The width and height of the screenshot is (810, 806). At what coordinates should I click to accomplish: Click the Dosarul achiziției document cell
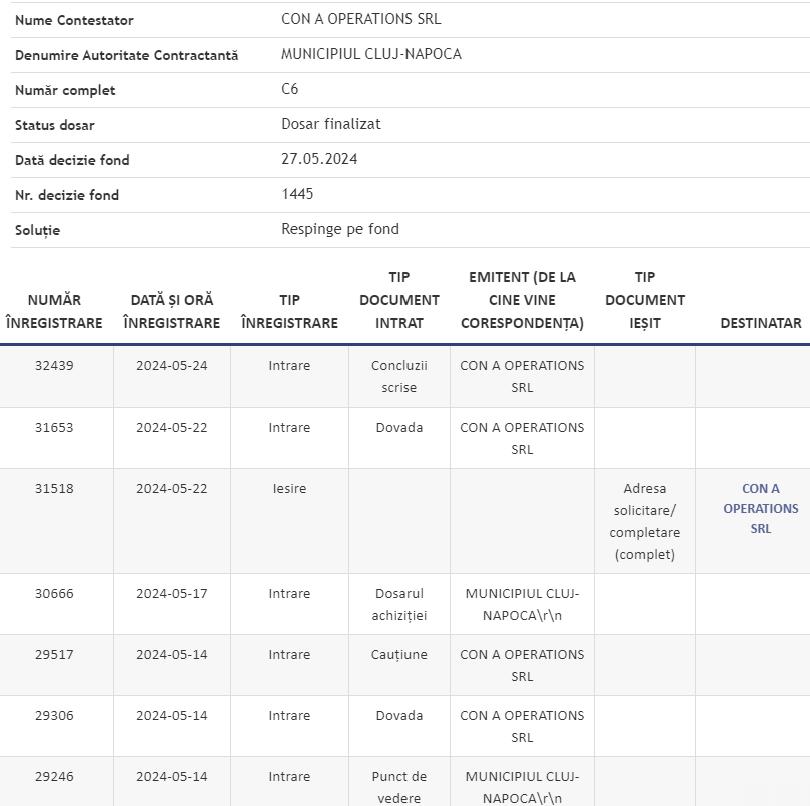click(x=399, y=604)
